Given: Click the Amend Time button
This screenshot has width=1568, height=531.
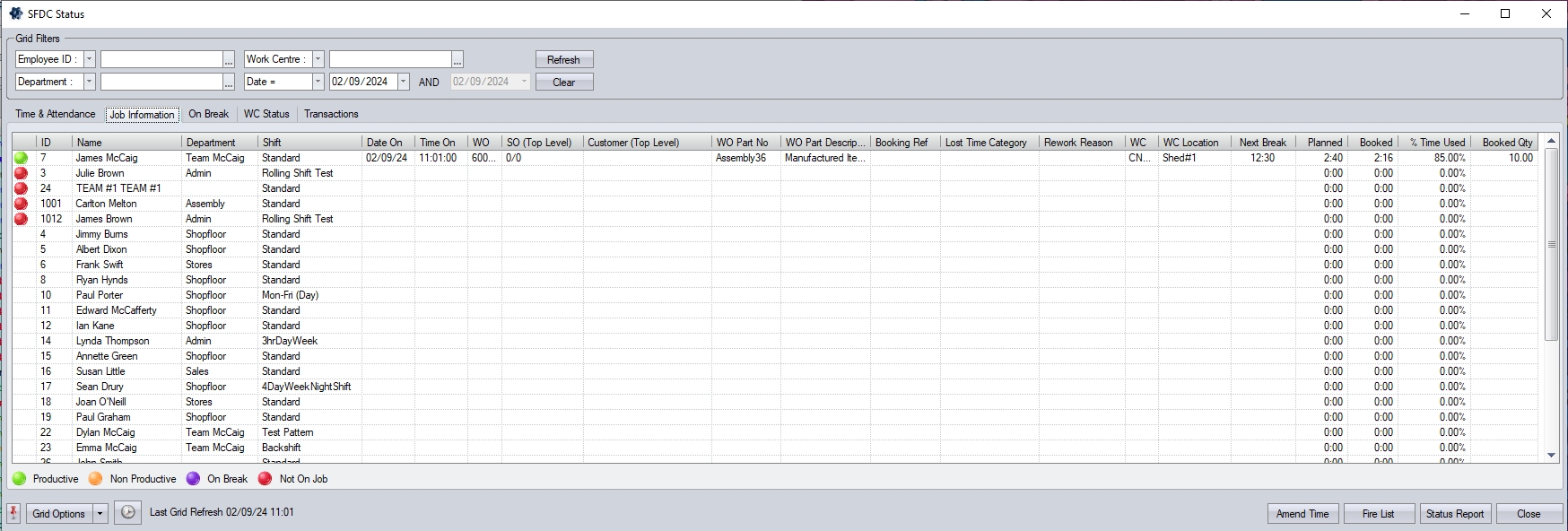Looking at the screenshot, I should click(1302, 514).
